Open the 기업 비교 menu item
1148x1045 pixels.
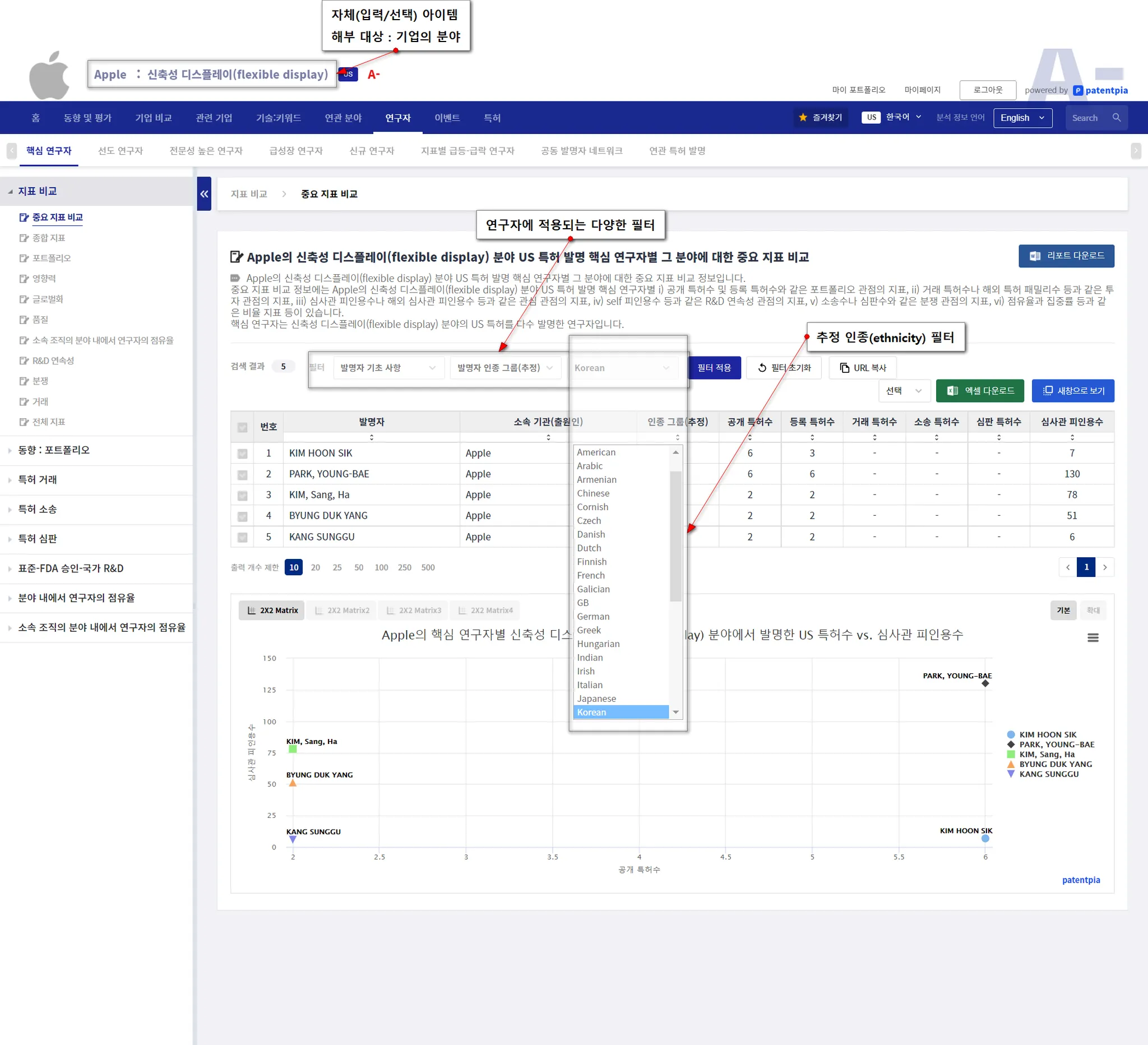pyautogui.click(x=153, y=118)
